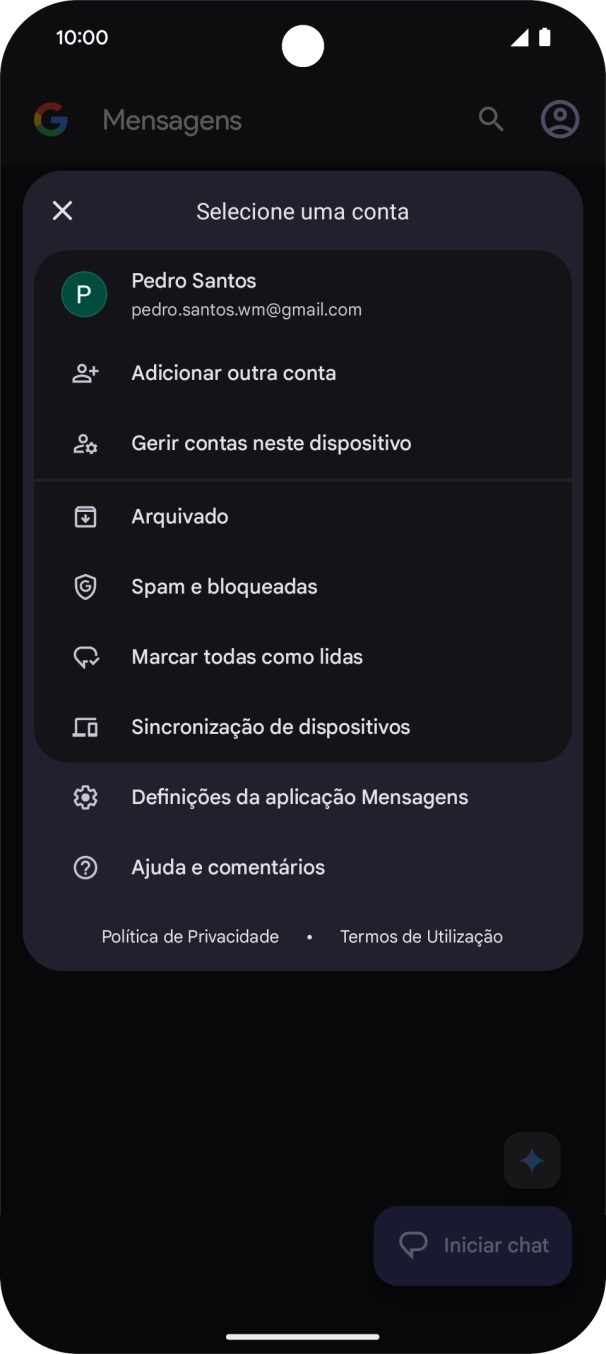
Task: Open Ajuda e comentários help icon
Action: (85, 867)
